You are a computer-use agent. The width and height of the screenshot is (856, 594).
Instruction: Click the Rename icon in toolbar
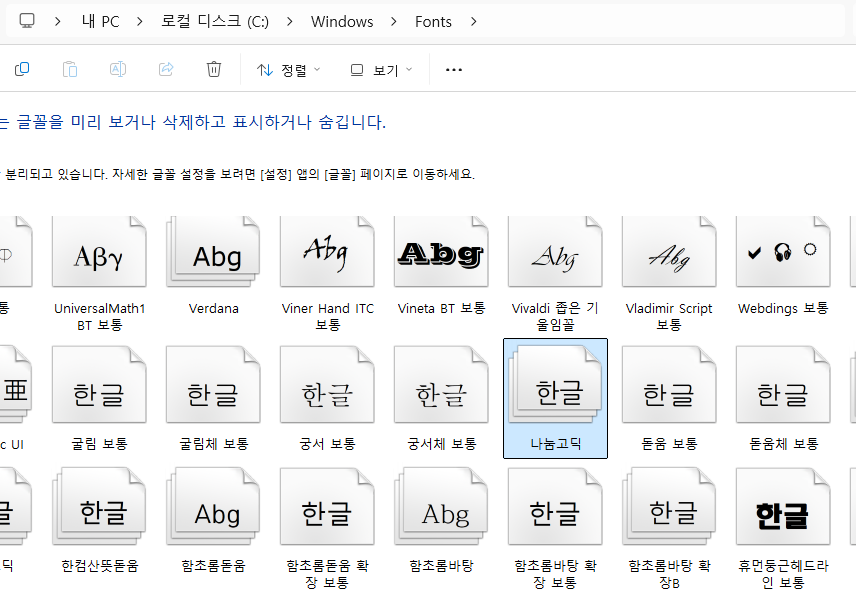tap(118, 69)
